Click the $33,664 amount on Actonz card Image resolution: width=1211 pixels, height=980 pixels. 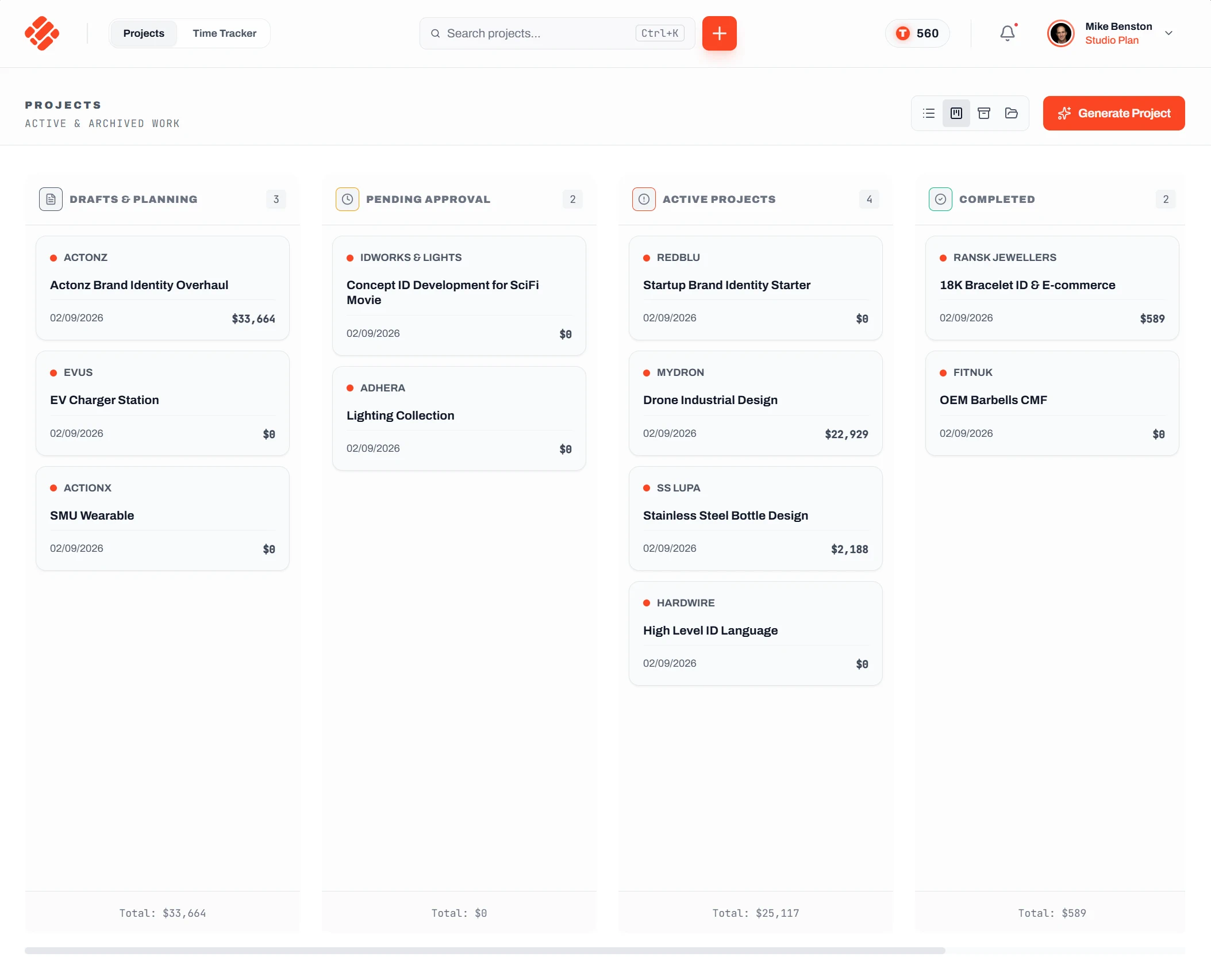point(253,318)
